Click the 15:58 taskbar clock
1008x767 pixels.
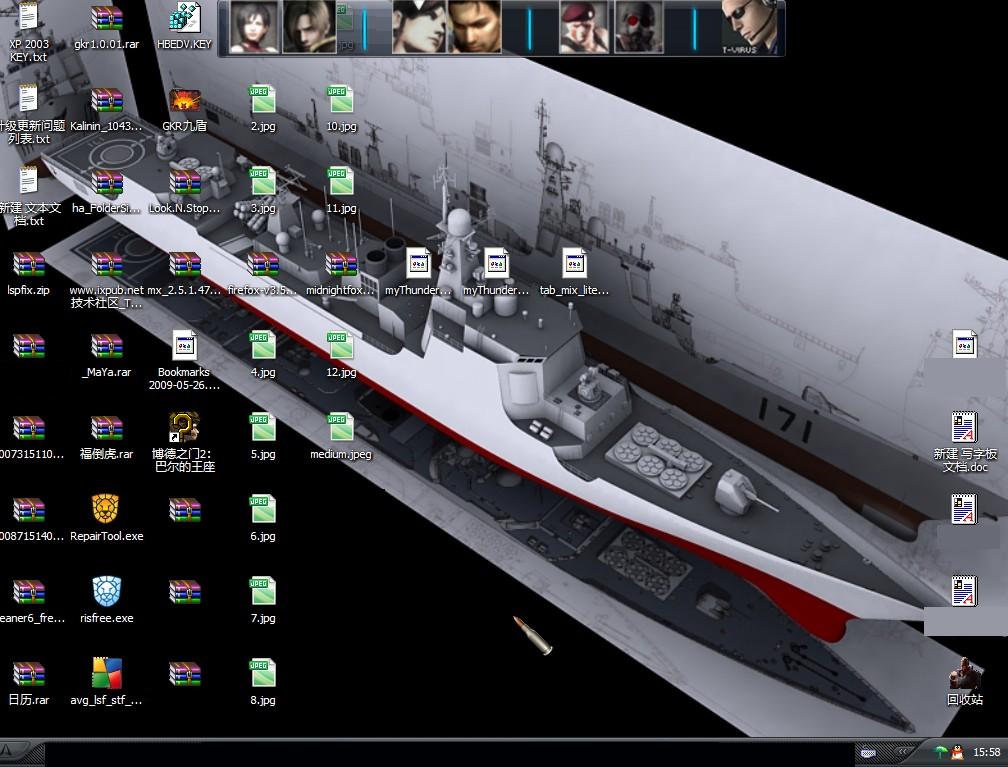[x=986, y=752]
